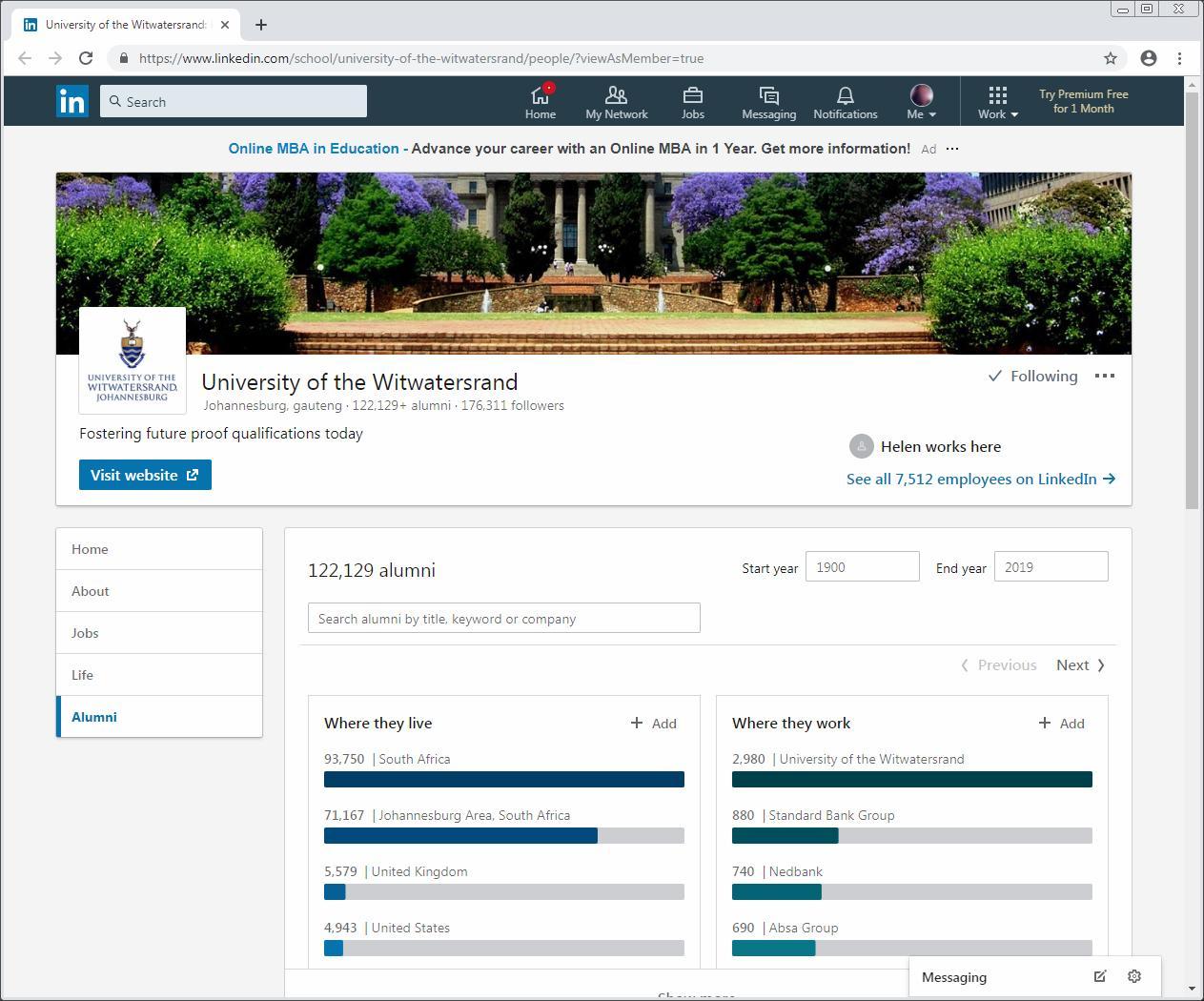Click the University of the Witwatersrand logo

pyautogui.click(x=133, y=360)
